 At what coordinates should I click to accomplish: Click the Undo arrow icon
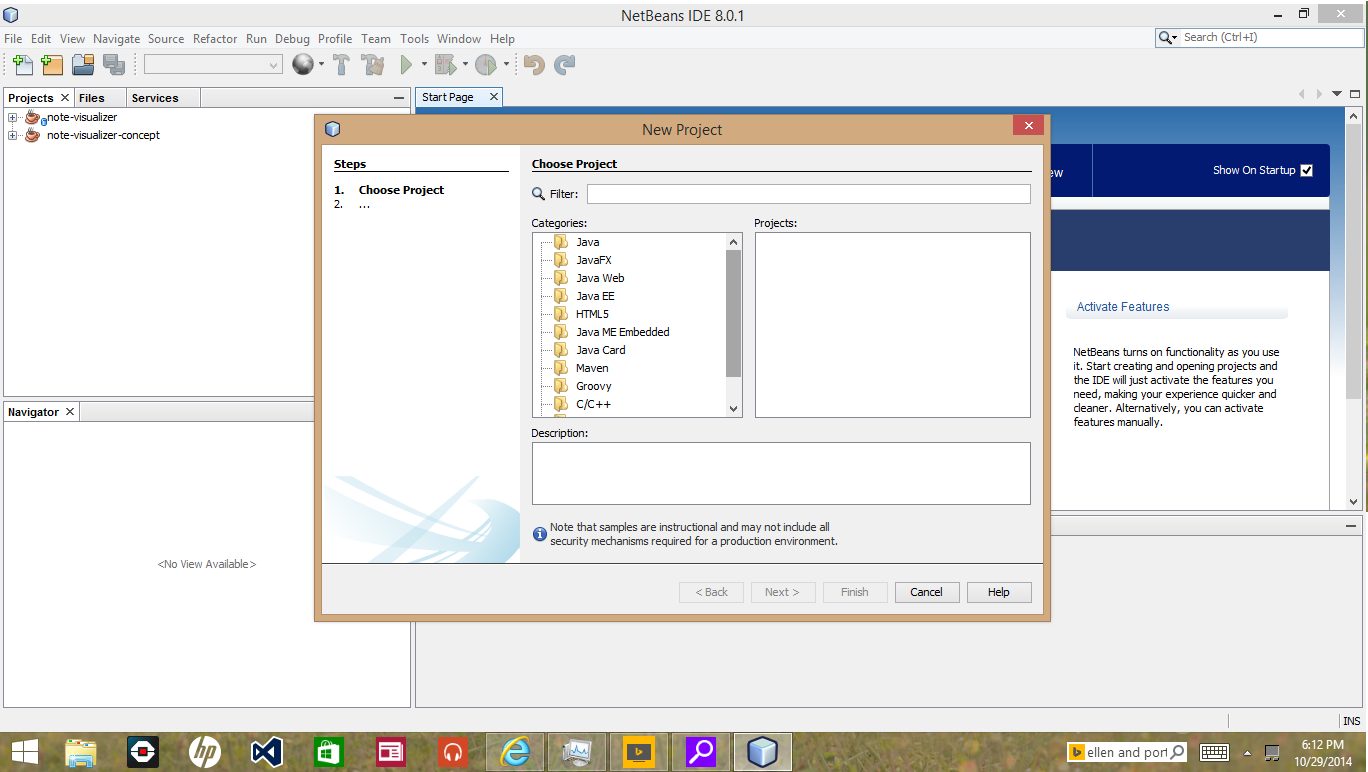click(534, 65)
